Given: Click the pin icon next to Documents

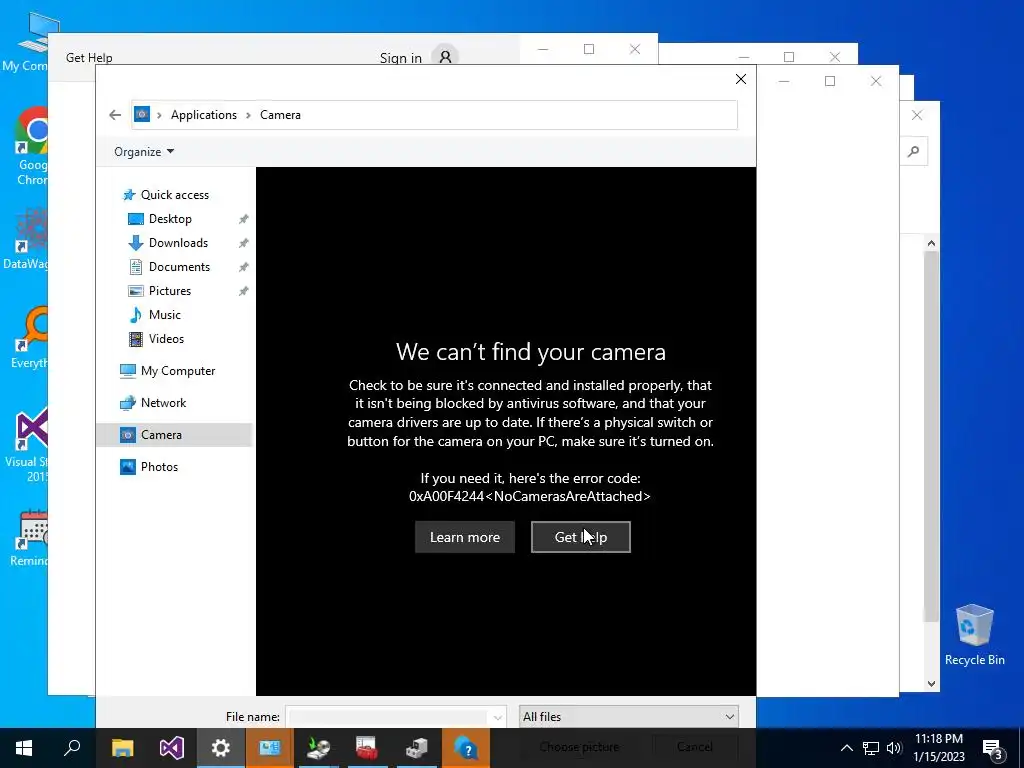Looking at the screenshot, I should (x=244, y=266).
